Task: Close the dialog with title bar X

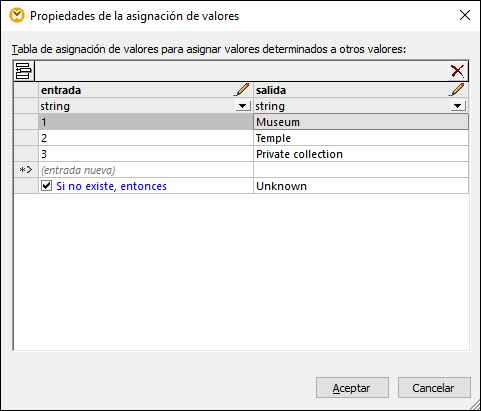Action: [x=465, y=15]
